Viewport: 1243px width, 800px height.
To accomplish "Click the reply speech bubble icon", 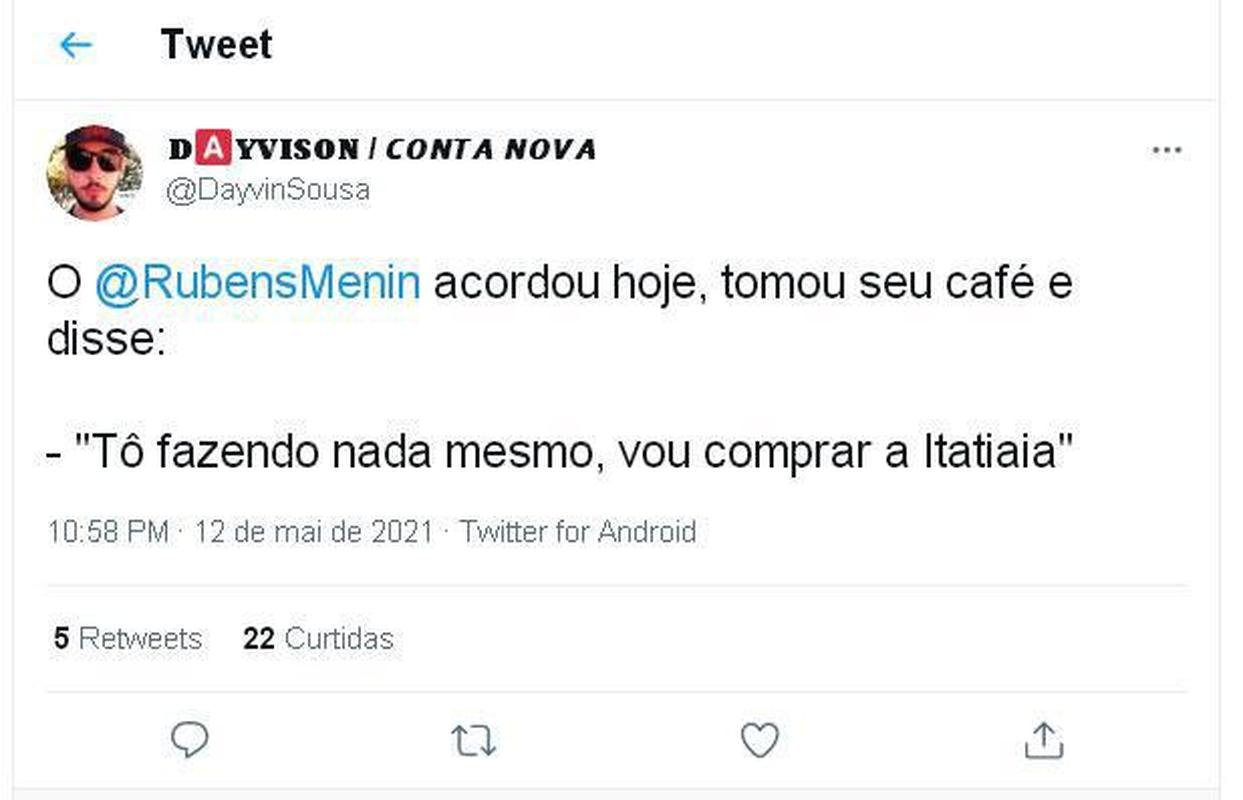I will (190, 741).
